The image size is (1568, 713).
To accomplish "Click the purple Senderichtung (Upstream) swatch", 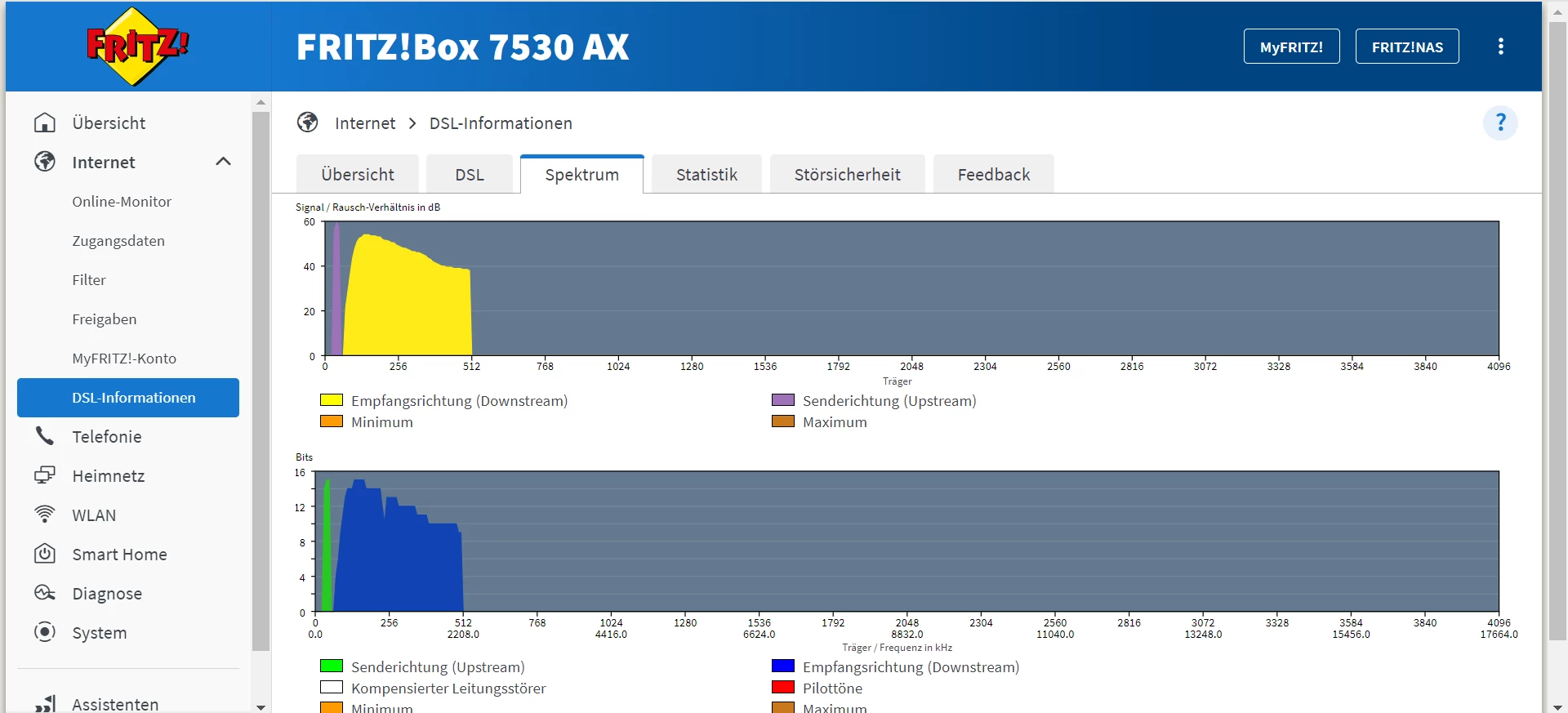I will click(783, 400).
